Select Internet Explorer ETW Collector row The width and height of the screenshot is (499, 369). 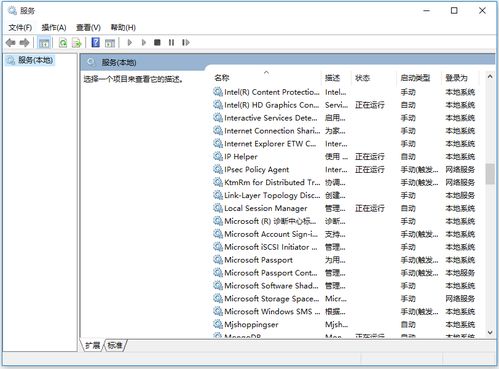tap(345, 144)
